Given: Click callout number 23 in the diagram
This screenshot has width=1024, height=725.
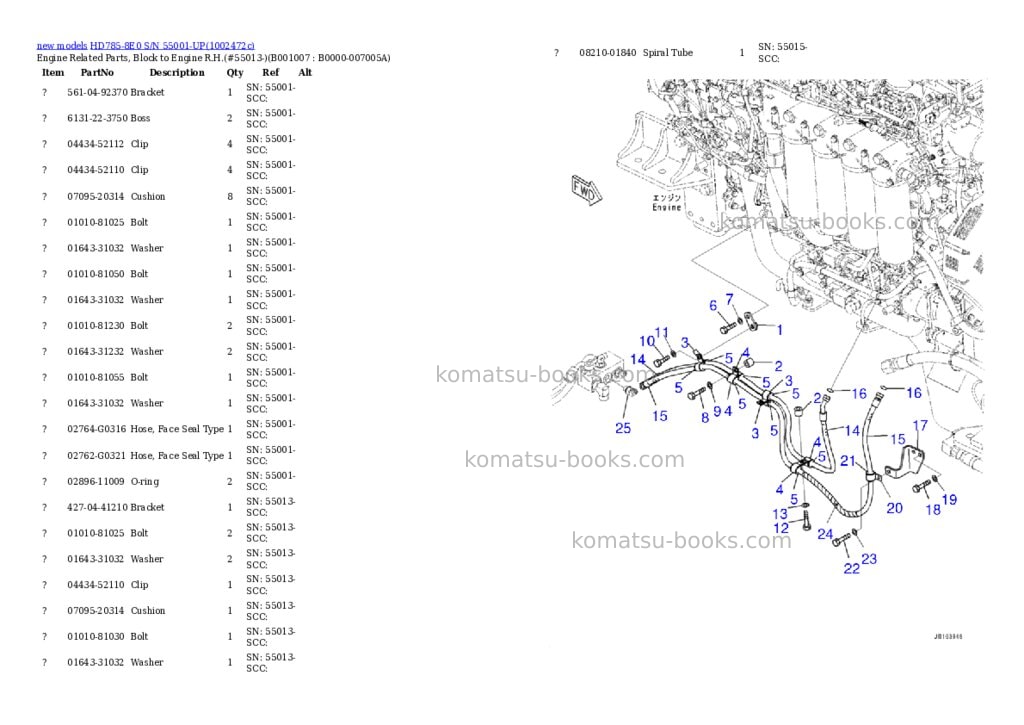Looking at the screenshot, I should 869,559.
